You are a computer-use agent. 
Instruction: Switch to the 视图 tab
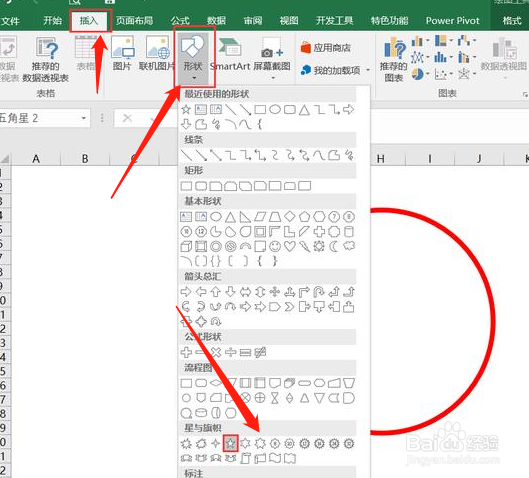click(289, 21)
